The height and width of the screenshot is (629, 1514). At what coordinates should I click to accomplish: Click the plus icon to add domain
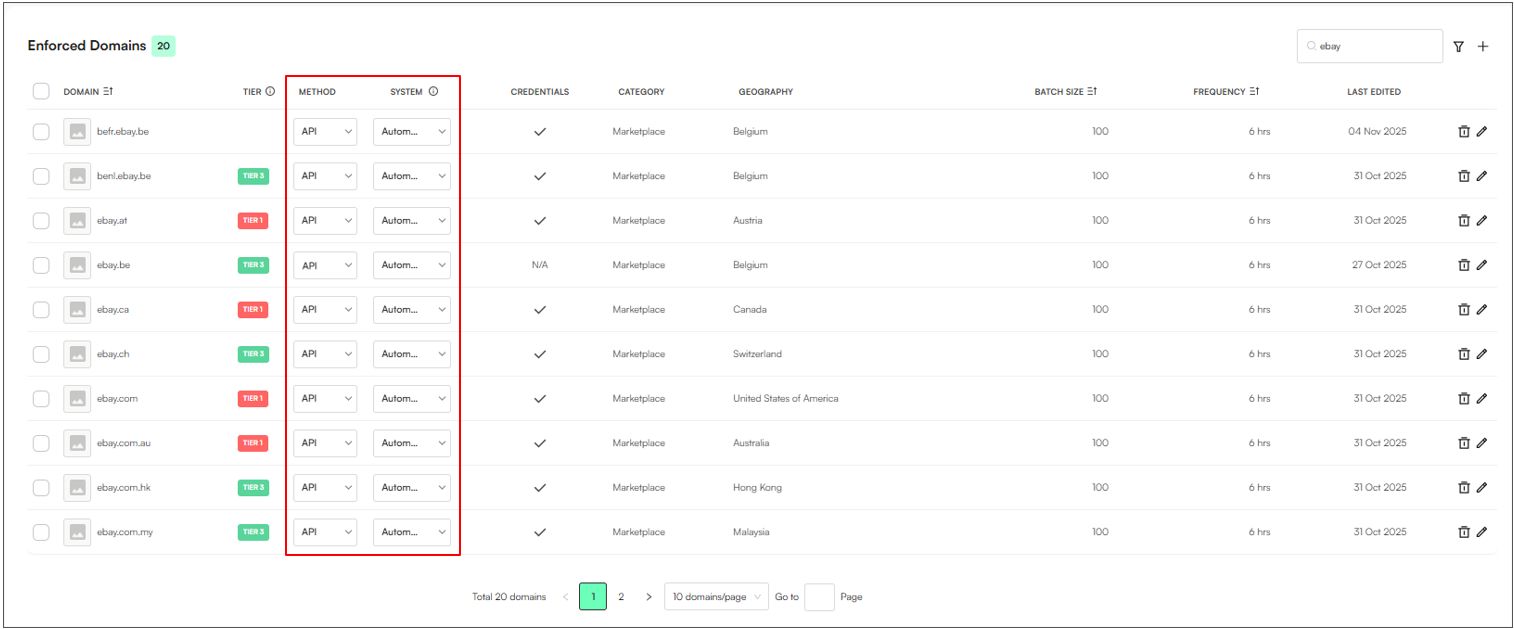point(1483,46)
